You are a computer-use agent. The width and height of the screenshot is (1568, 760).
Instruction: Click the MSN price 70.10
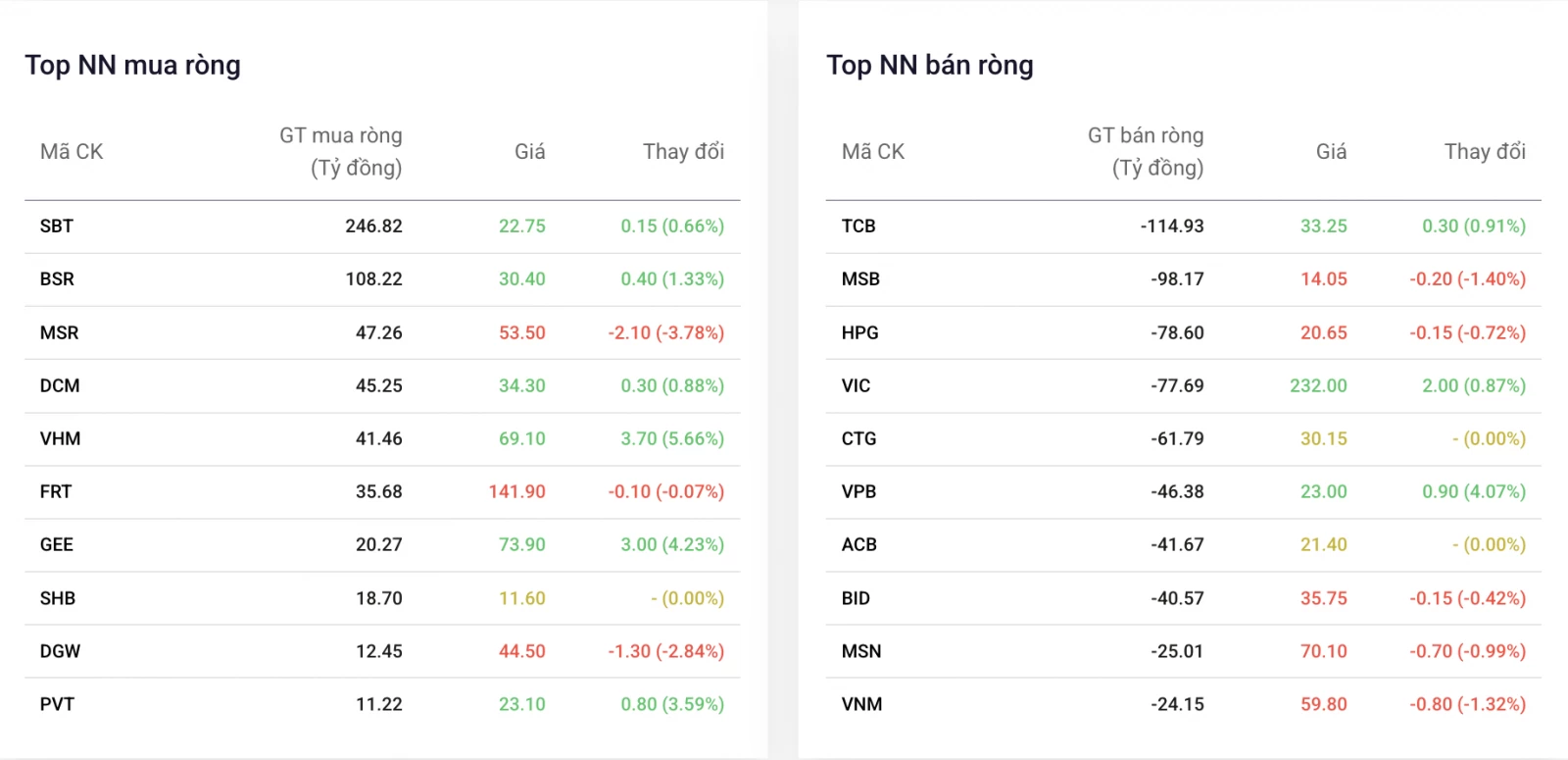tap(1324, 651)
